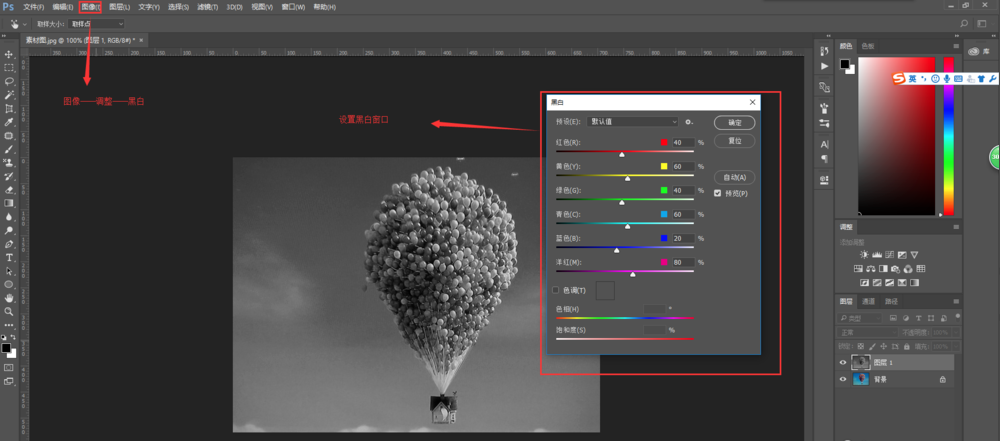
Task: Click the lock icon on 背景 layer
Action: tap(942, 380)
